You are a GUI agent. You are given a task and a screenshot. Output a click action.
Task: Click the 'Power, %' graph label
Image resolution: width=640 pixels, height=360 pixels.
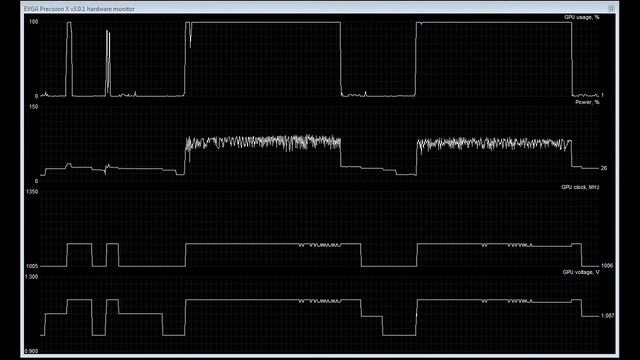point(587,102)
